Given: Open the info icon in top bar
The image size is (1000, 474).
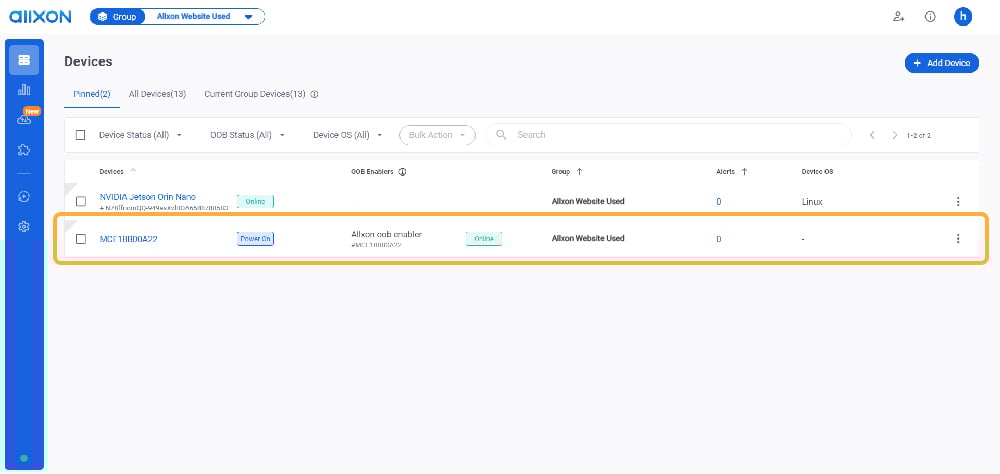Looking at the screenshot, I should 930,17.
